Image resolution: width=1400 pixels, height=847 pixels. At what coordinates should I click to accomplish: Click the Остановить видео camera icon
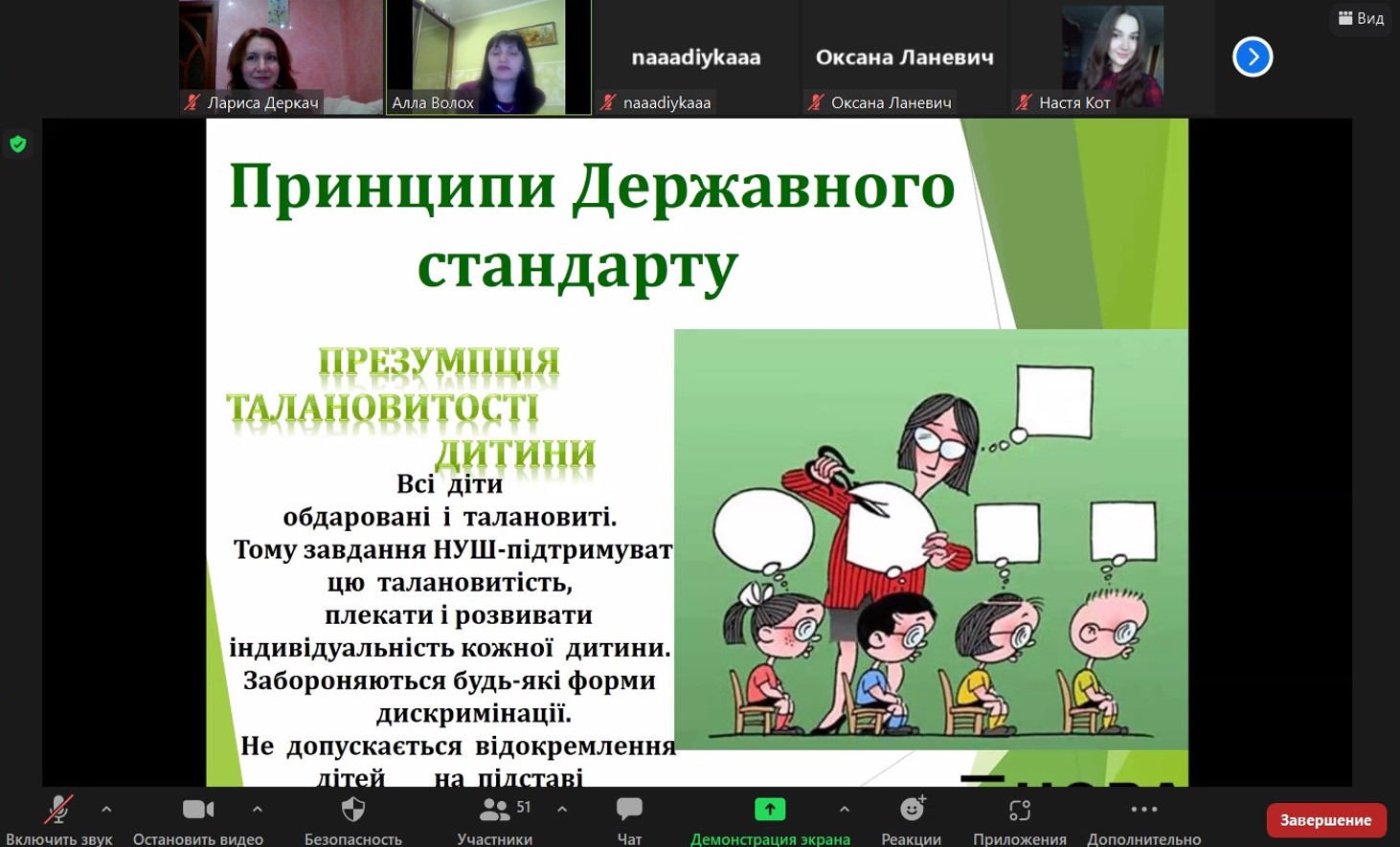click(196, 809)
